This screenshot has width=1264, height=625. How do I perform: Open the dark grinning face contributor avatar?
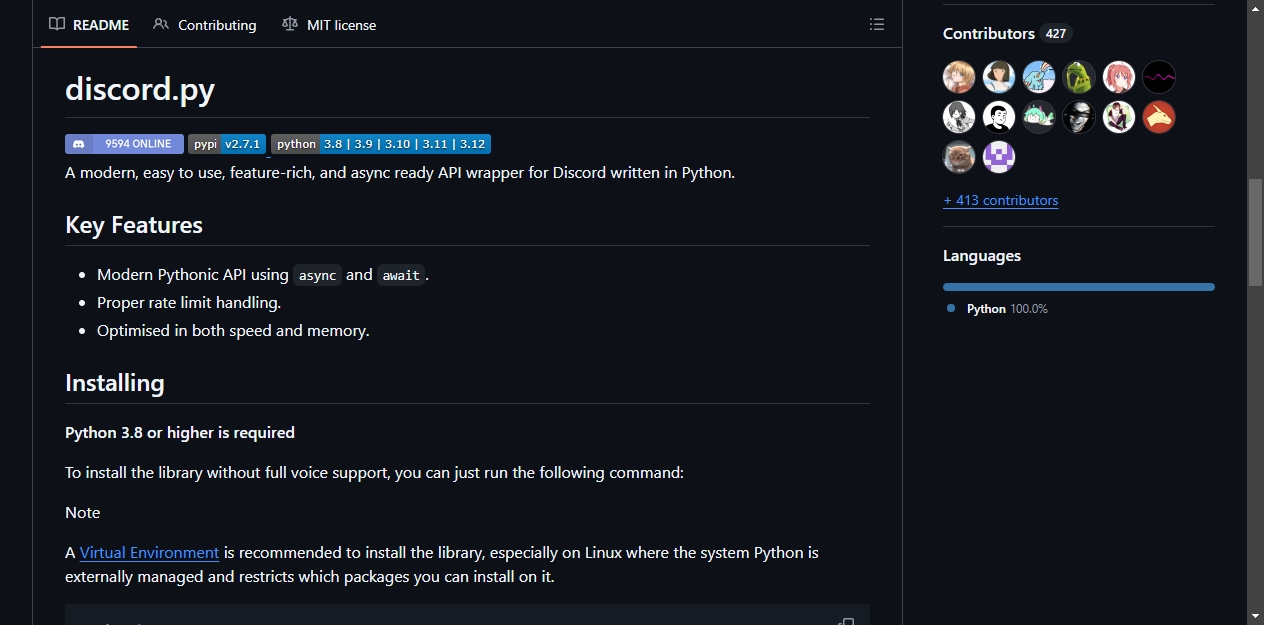click(x=1079, y=117)
